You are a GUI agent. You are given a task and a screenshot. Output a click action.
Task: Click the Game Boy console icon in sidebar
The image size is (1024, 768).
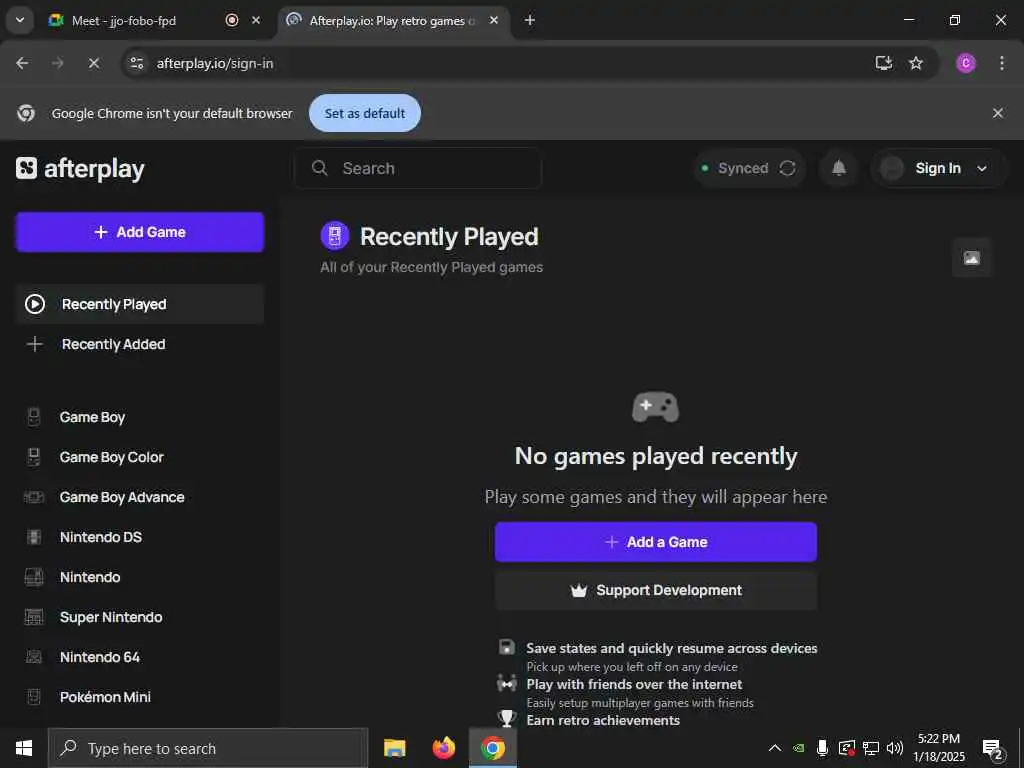tap(34, 417)
